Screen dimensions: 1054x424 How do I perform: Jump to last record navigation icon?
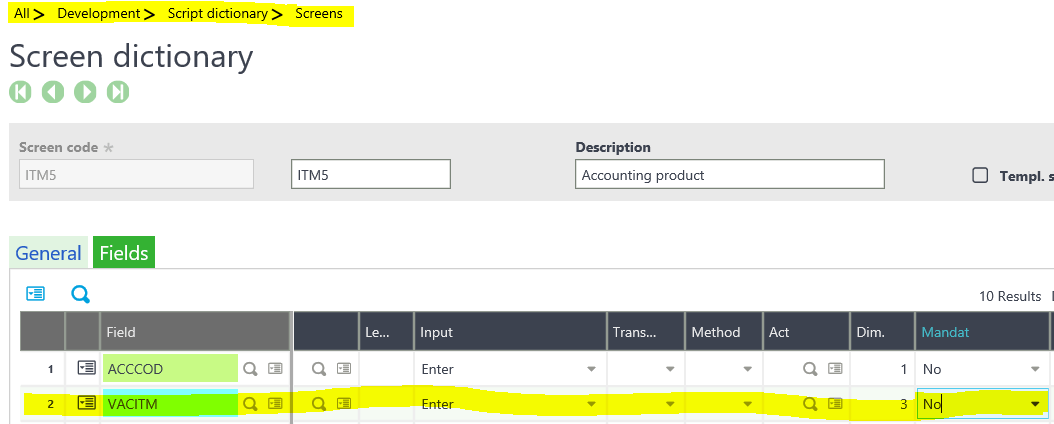[118, 92]
